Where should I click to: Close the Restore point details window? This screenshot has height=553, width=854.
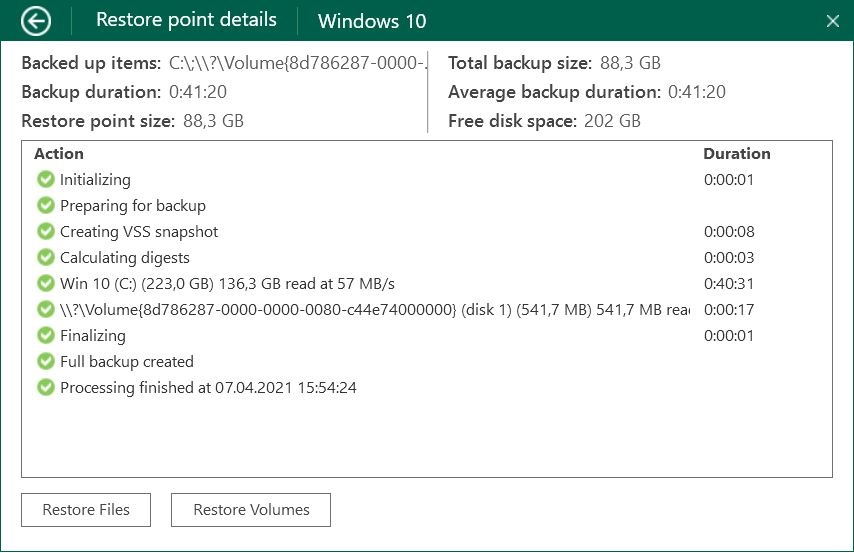tap(832, 21)
